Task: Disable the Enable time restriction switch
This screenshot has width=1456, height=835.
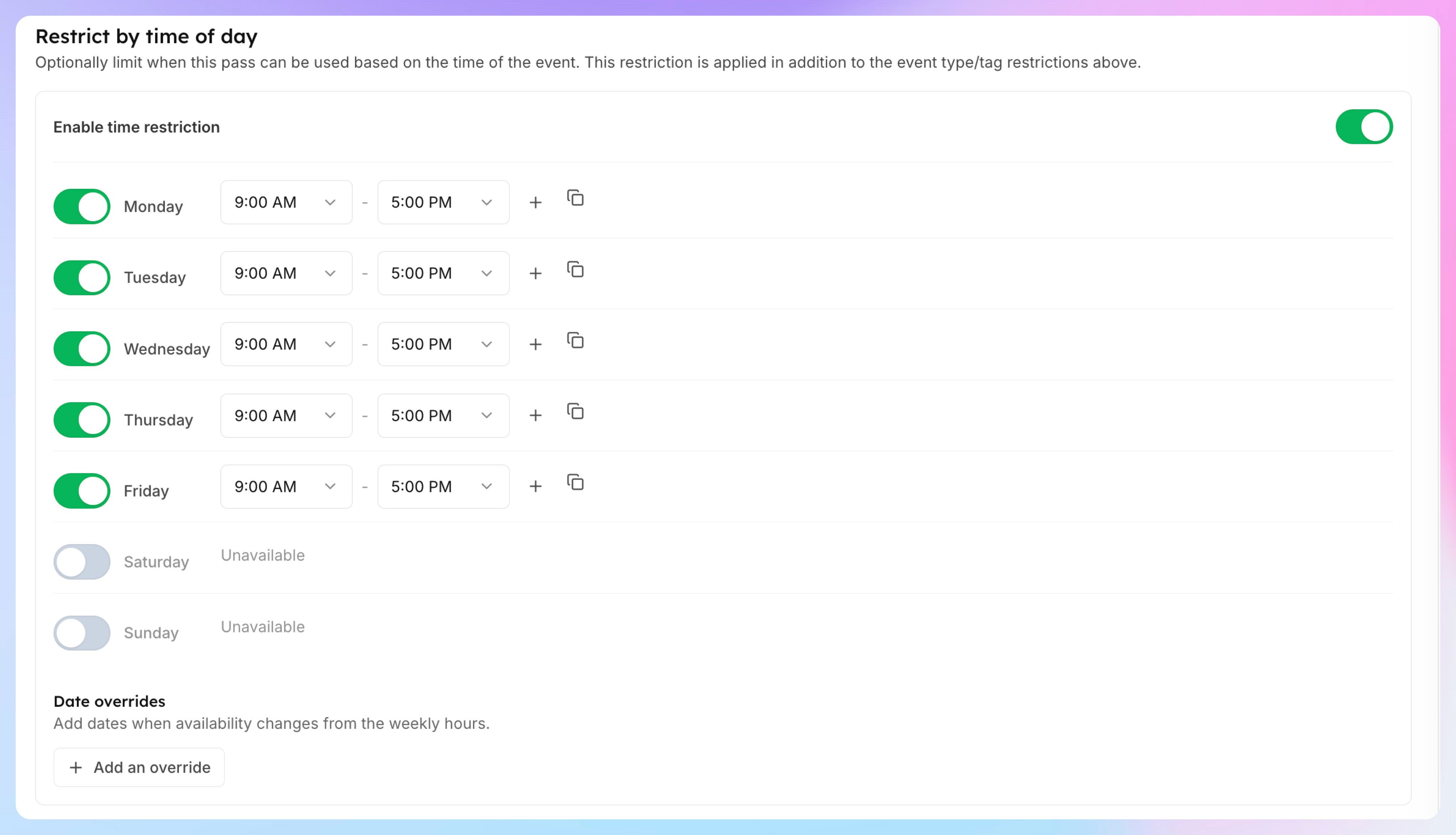Action: pyautogui.click(x=1363, y=127)
